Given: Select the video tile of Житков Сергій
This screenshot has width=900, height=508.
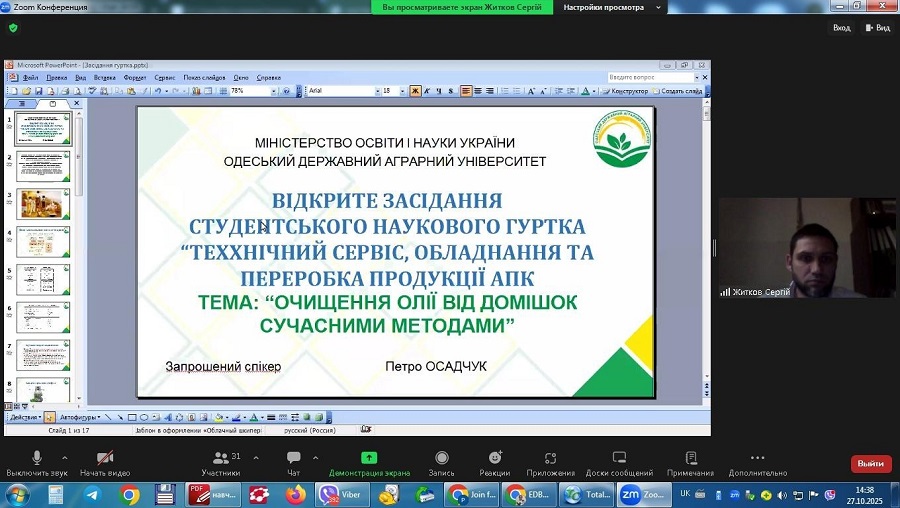Looking at the screenshot, I should 806,247.
